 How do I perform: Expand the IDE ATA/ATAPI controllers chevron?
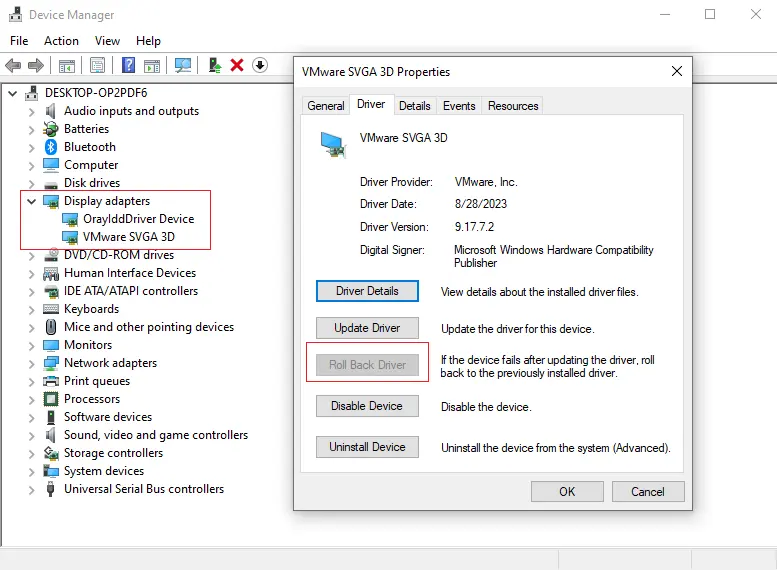click(31, 292)
